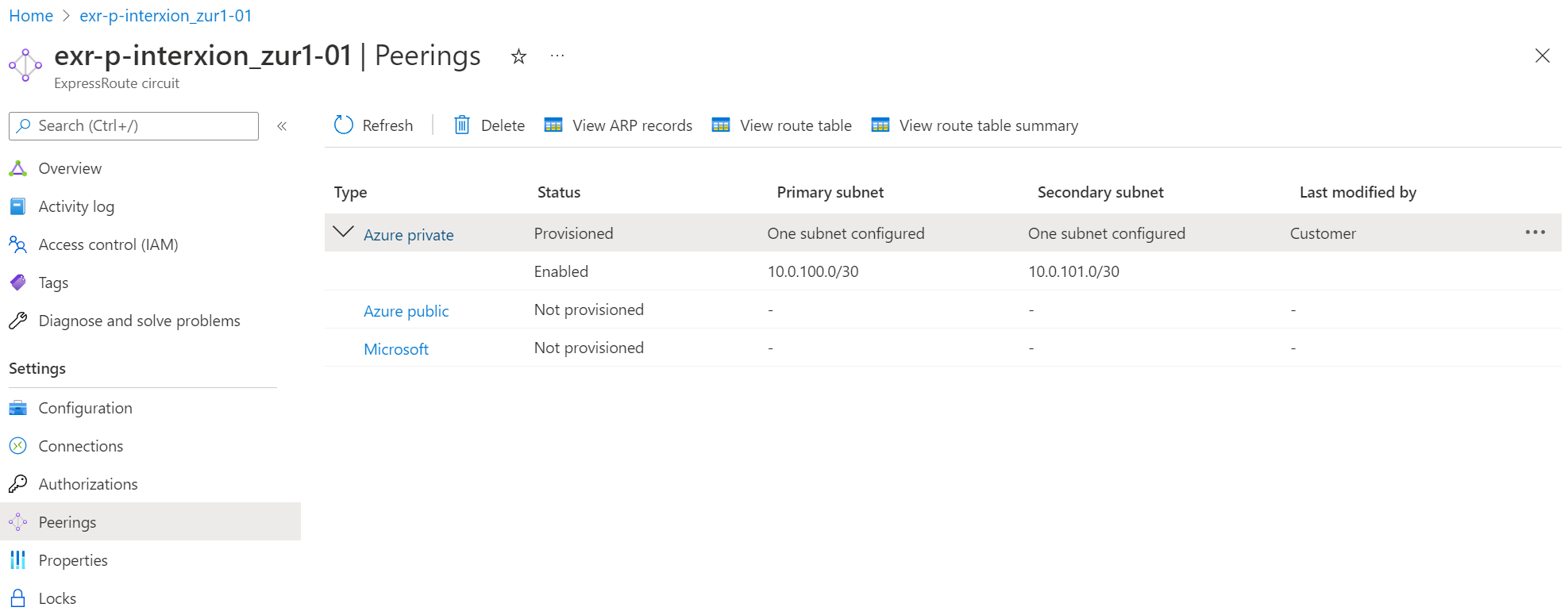Open the Azure private peering link

pyautogui.click(x=408, y=235)
